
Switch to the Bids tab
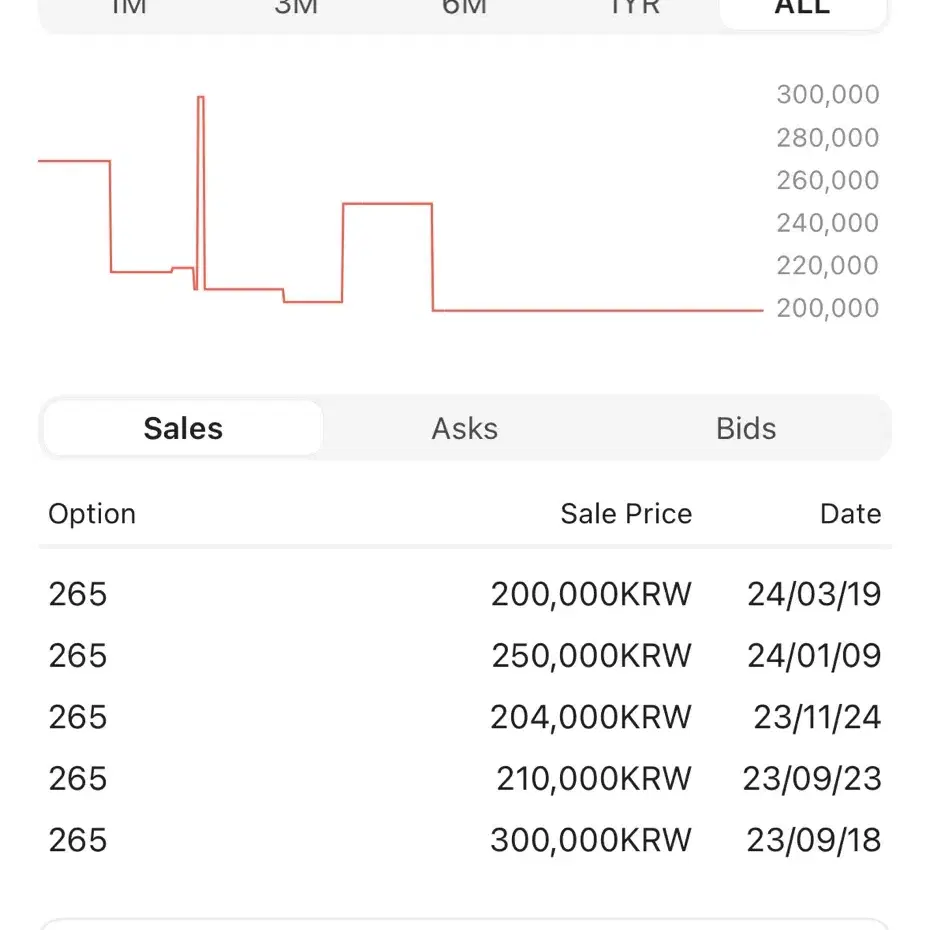click(x=746, y=428)
